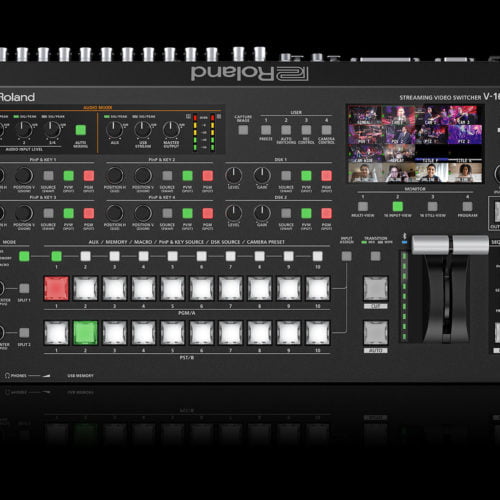Click the Bluetooth indicator icon

coord(404,236)
